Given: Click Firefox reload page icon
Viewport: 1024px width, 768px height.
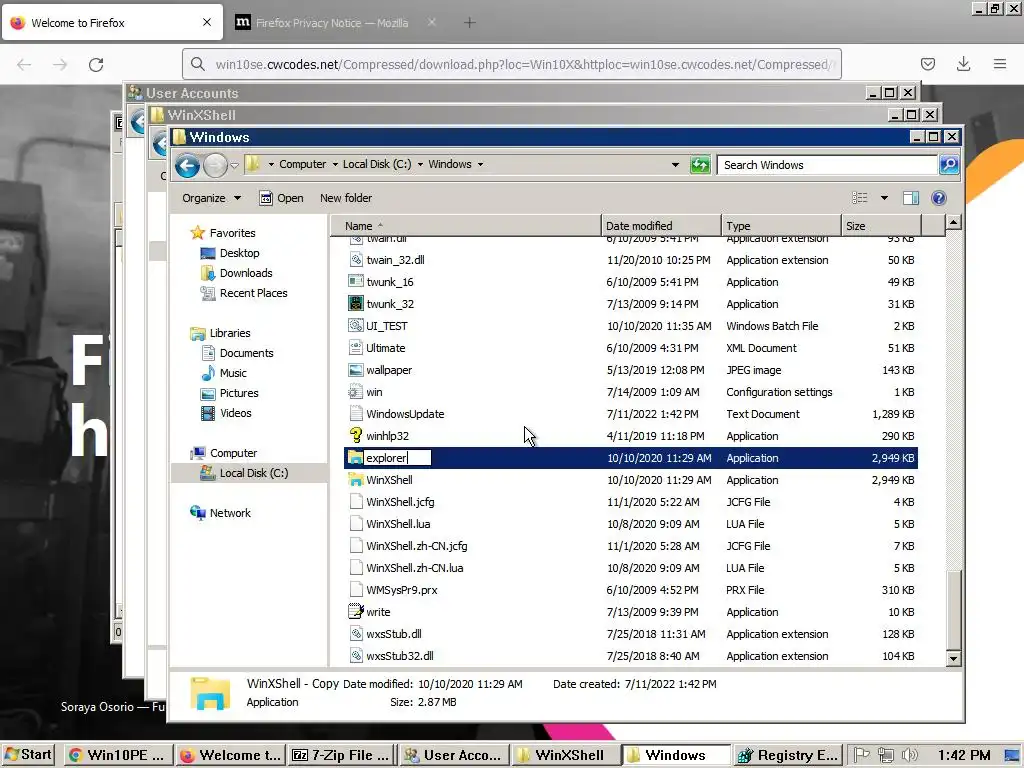Looking at the screenshot, I should click(x=96, y=65).
